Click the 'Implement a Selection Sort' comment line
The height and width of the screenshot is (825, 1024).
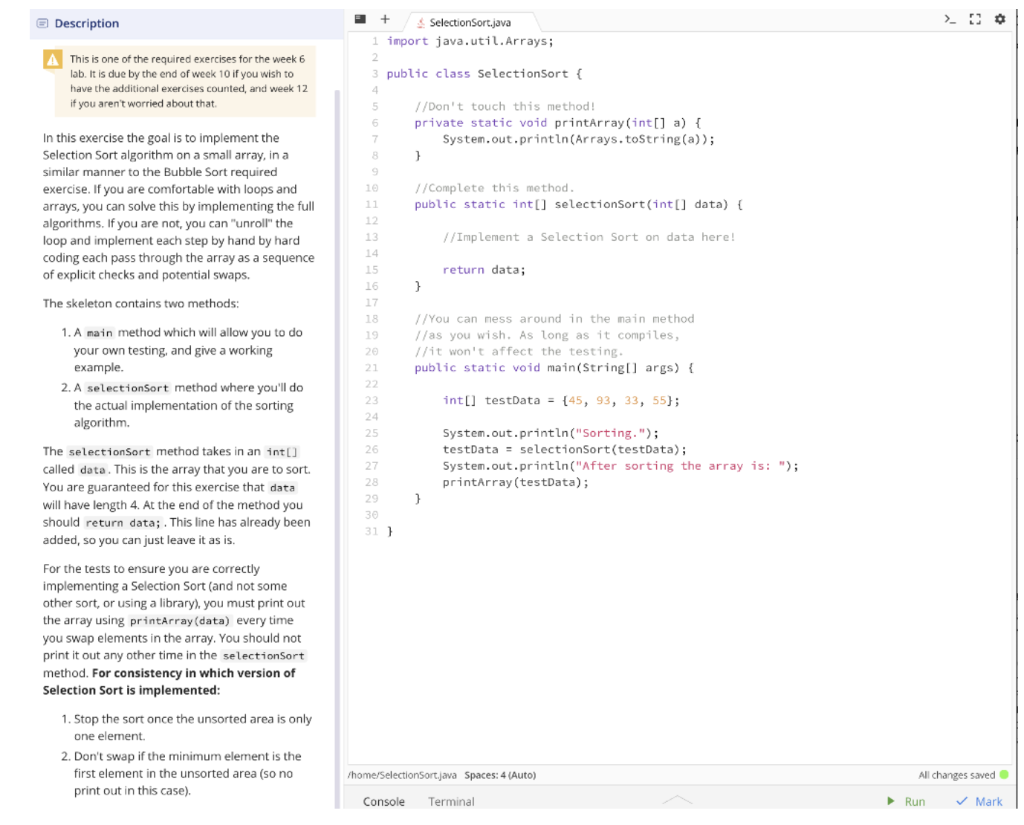coord(589,237)
